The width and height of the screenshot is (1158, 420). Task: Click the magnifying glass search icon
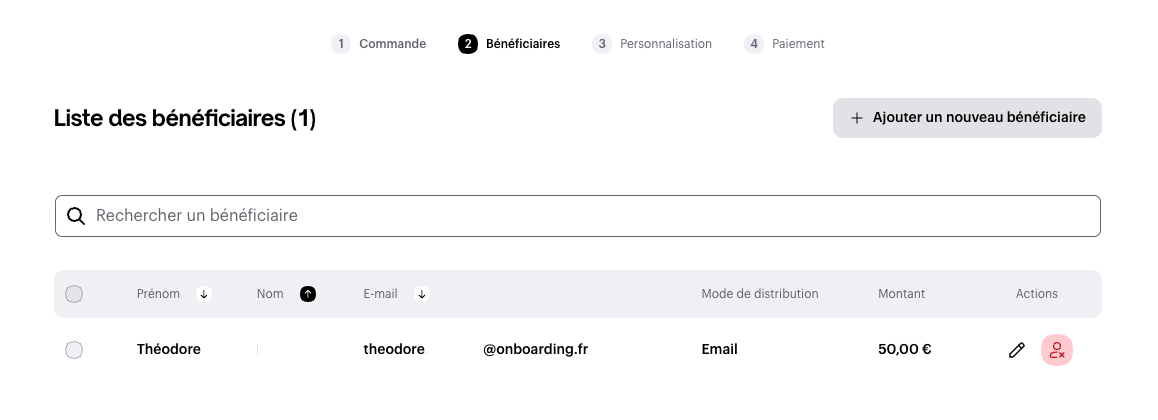76,216
